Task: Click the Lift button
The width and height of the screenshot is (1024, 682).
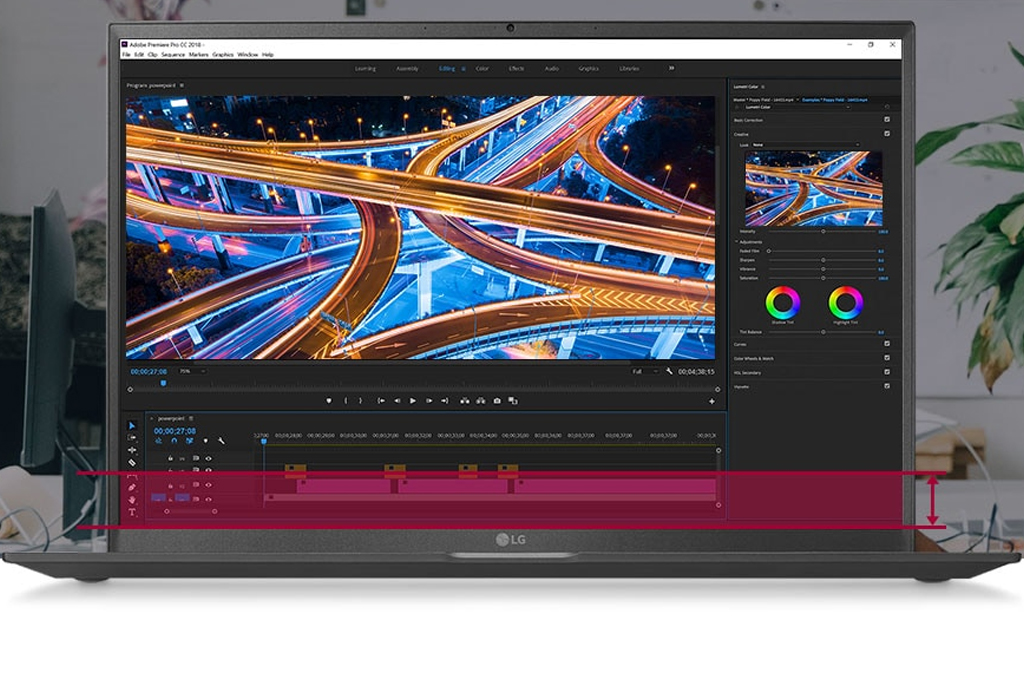Action: [x=464, y=401]
